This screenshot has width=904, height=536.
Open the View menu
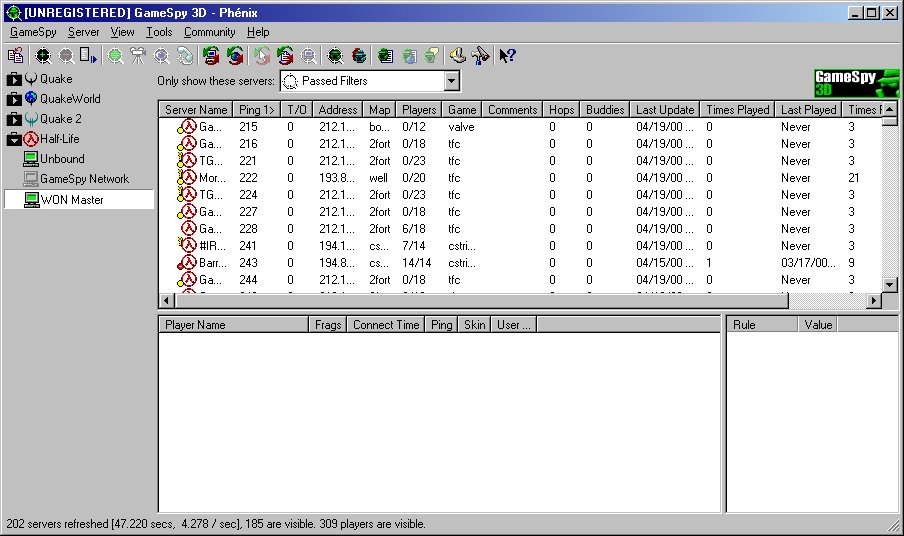pos(122,32)
